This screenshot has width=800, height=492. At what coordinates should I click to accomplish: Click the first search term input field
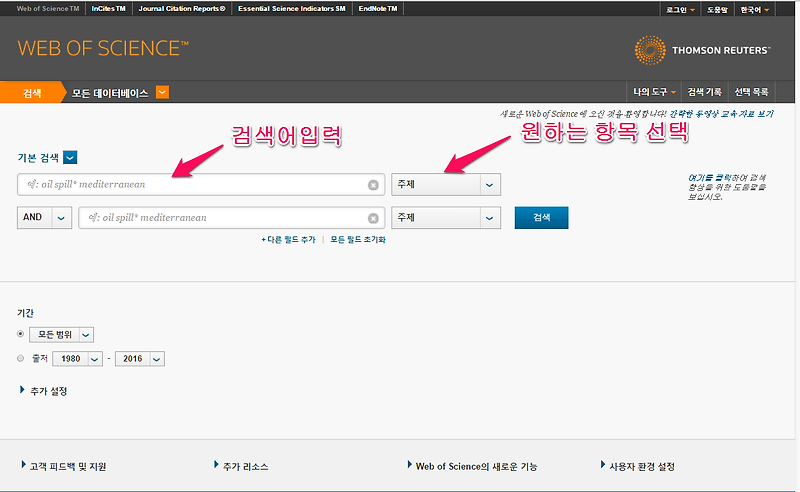point(201,185)
